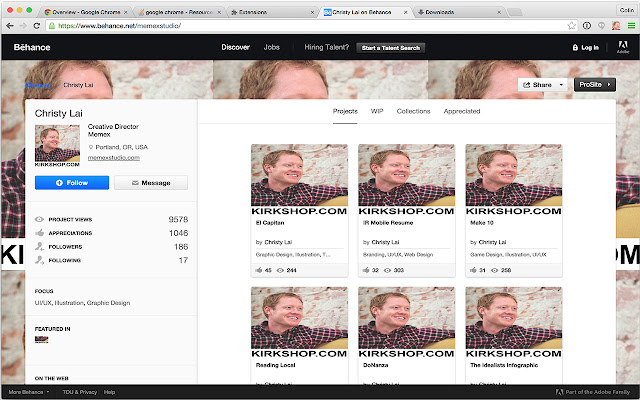Bookmark this page with the star icon
Image resolution: width=640 pixels, height=400 pixels.
click(x=571, y=26)
